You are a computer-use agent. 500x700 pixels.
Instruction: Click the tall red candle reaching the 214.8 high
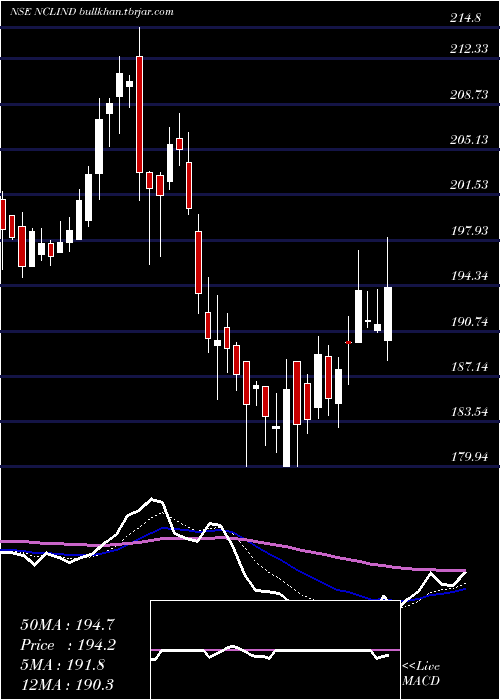coord(140,114)
